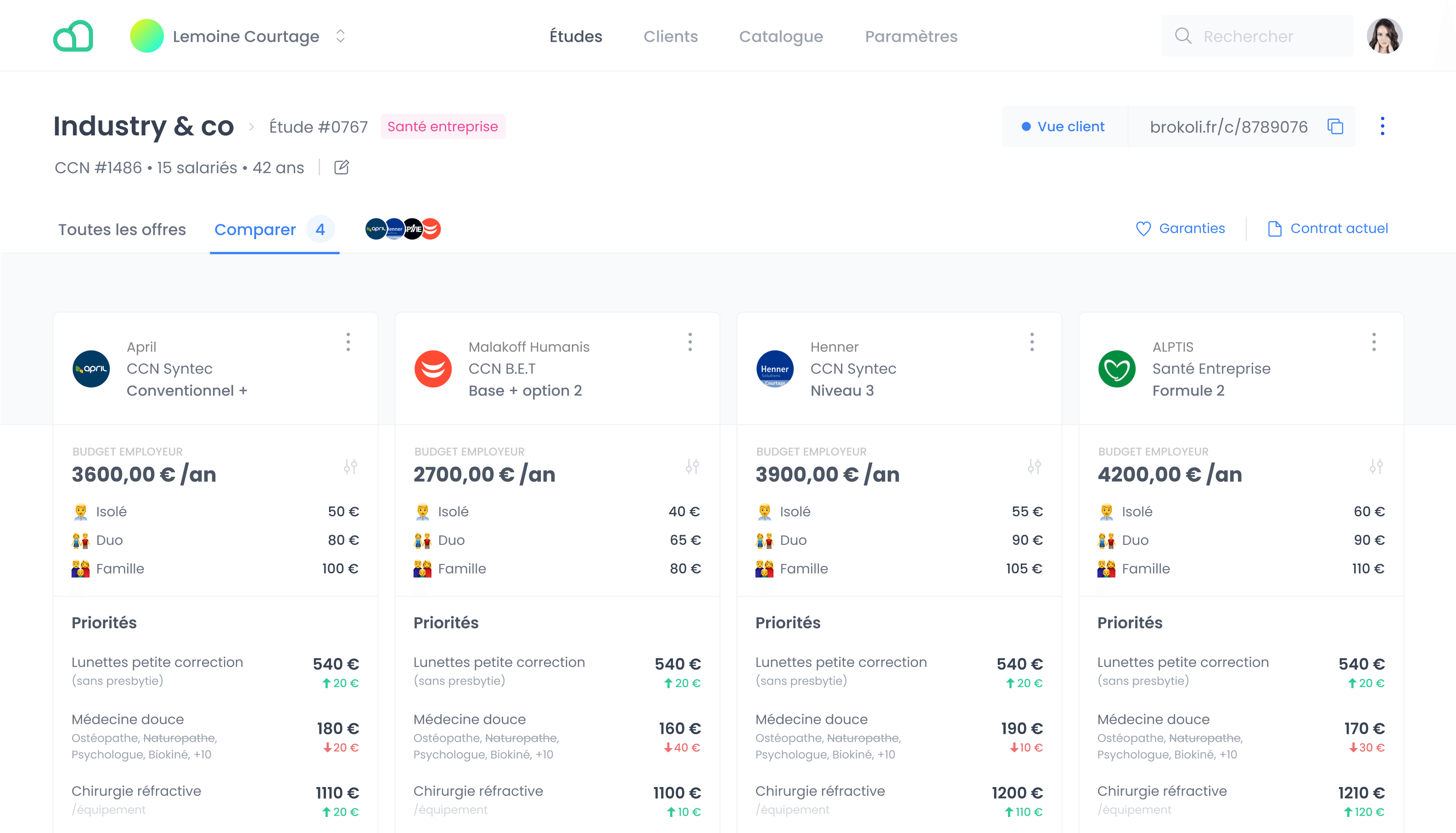Image resolution: width=1456 pixels, height=833 pixels.
Task: Open budget settings sliders on April card
Action: coord(350,467)
